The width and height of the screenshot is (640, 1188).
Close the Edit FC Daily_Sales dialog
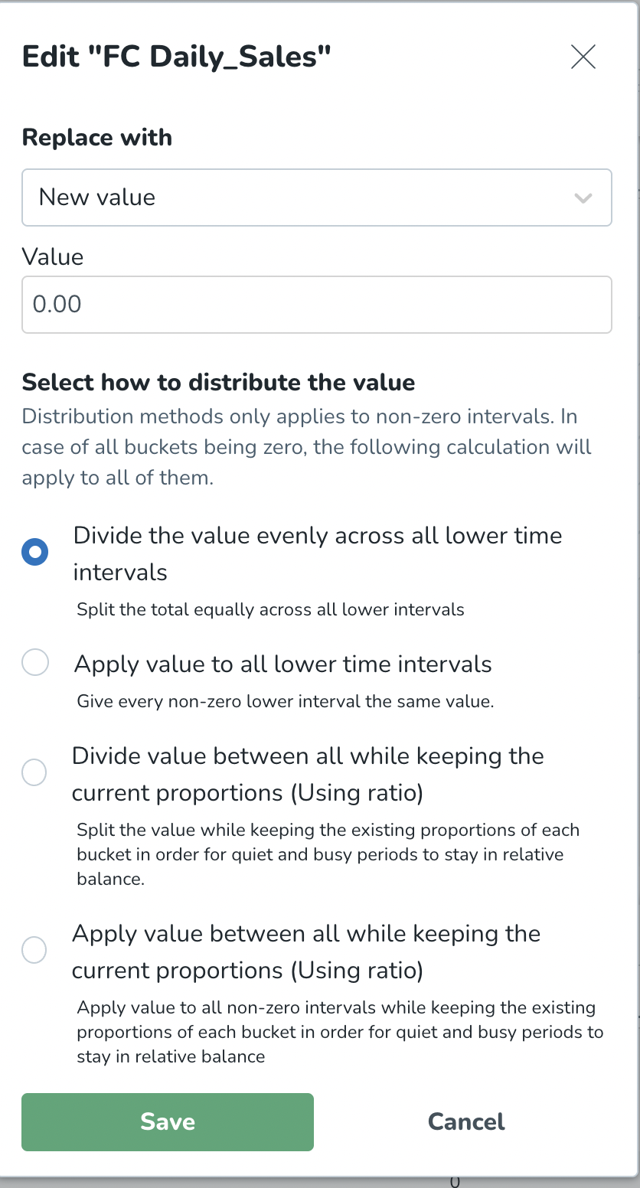point(582,57)
